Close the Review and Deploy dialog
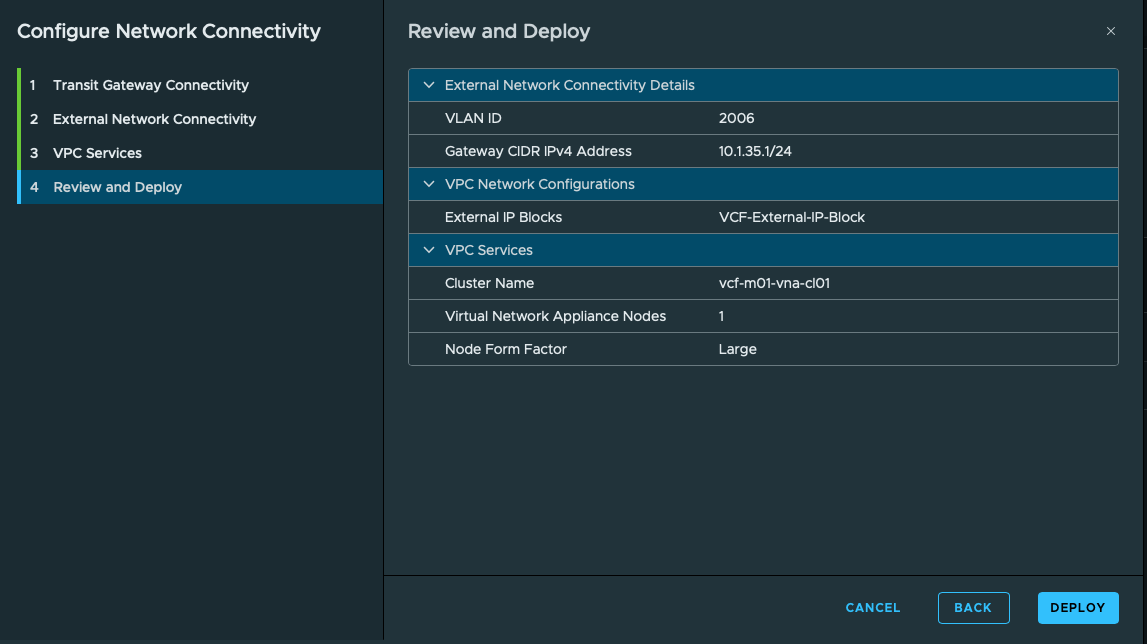Screen dimensions: 1147x644 click(x=1110, y=31)
